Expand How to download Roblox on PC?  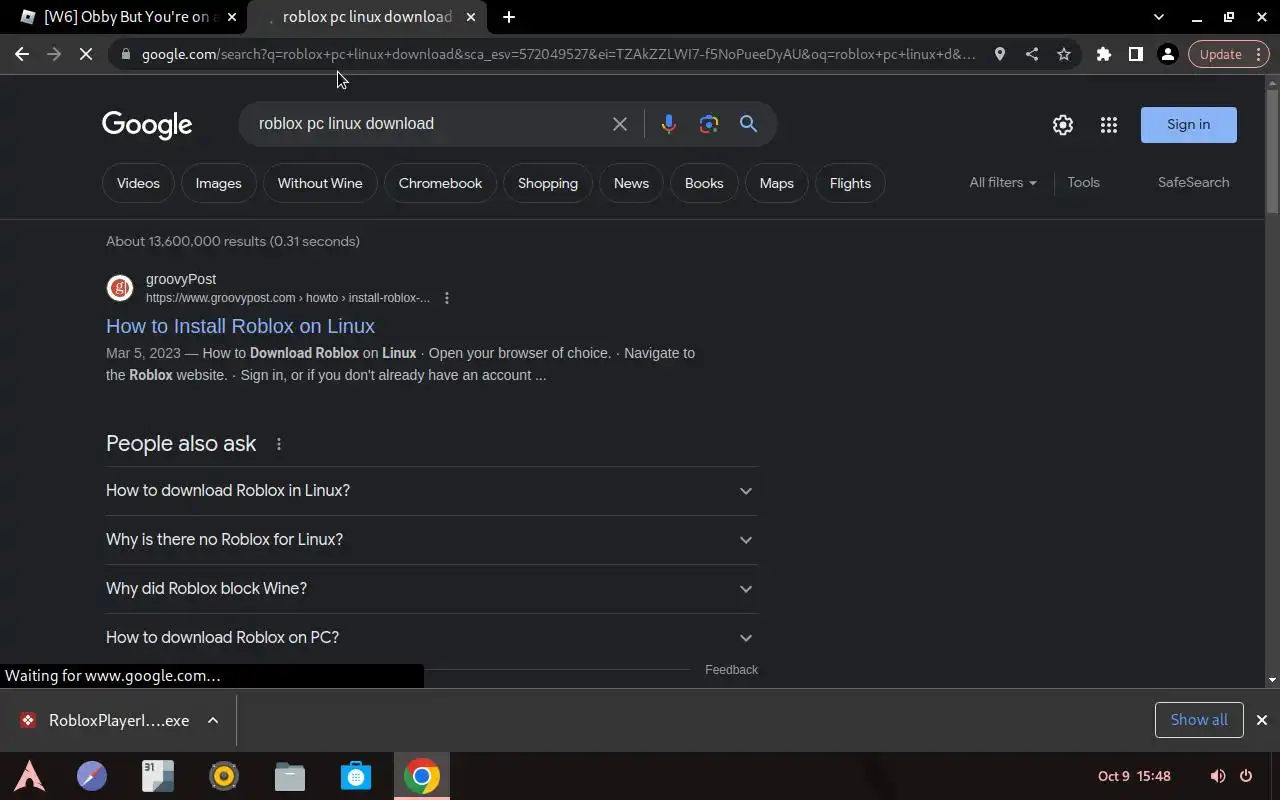(x=432, y=638)
